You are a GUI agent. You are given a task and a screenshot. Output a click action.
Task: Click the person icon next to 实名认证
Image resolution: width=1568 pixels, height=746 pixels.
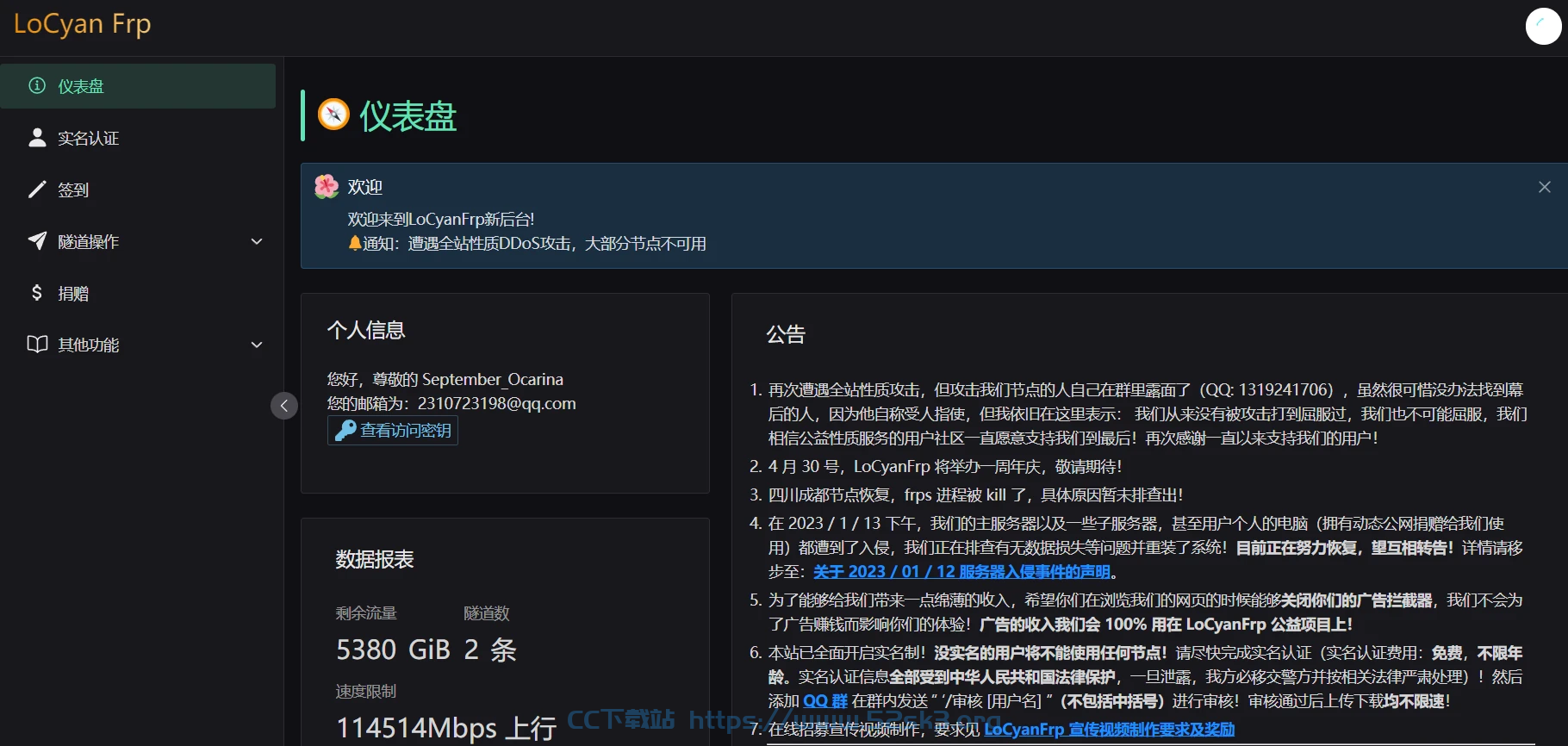pyautogui.click(x=37, y=137)
